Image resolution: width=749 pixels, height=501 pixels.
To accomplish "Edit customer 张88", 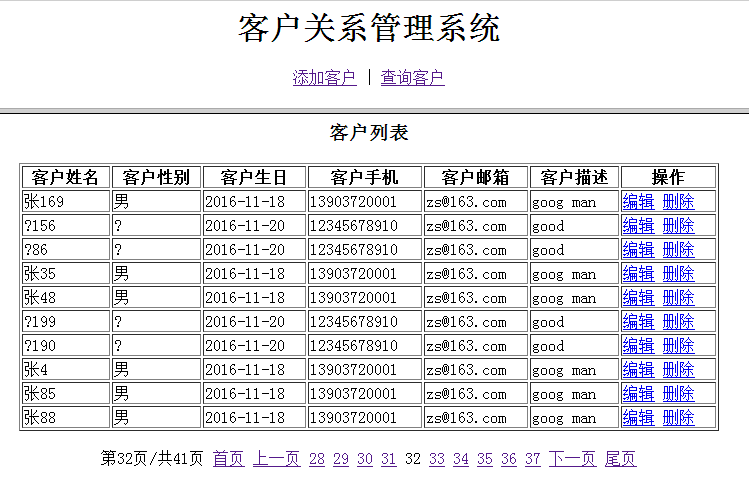I will [638, 417].
